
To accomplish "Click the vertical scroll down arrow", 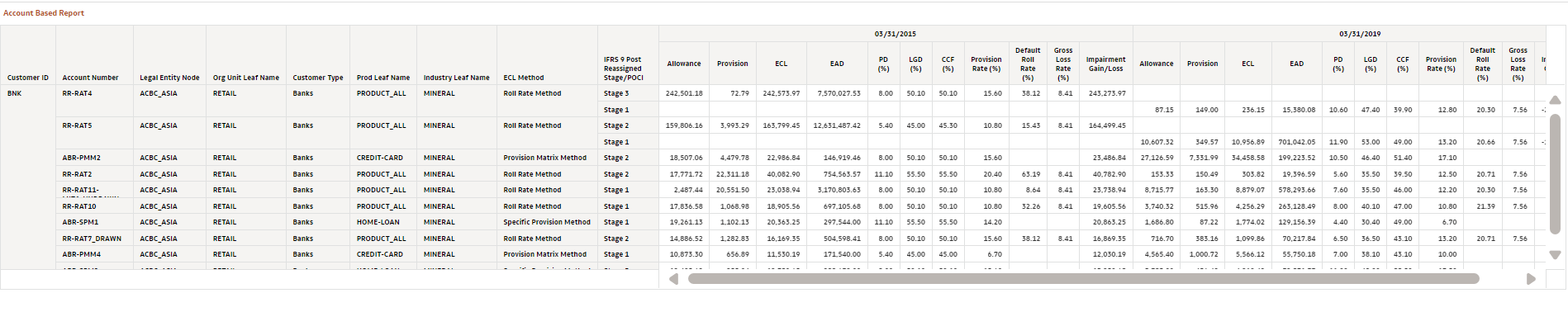I will pyautogui.click(x=1555, y=255).
